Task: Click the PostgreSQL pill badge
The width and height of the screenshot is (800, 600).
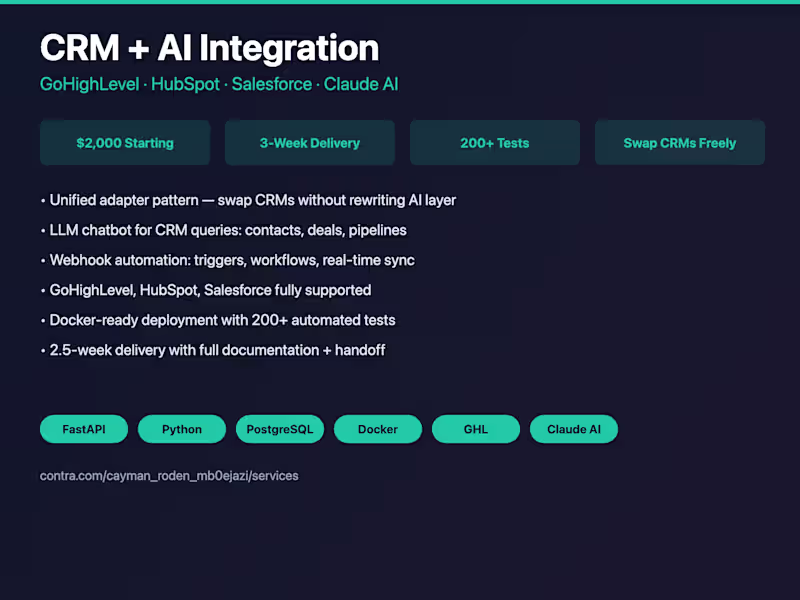Action: point(279,429)
